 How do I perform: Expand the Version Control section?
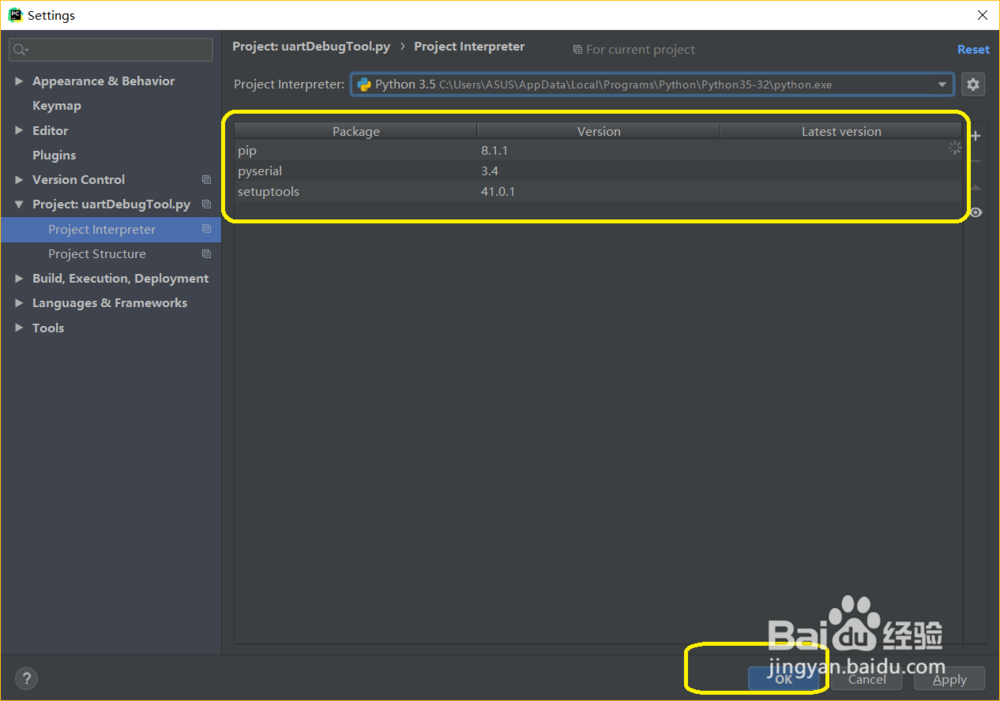coord(18,180)
